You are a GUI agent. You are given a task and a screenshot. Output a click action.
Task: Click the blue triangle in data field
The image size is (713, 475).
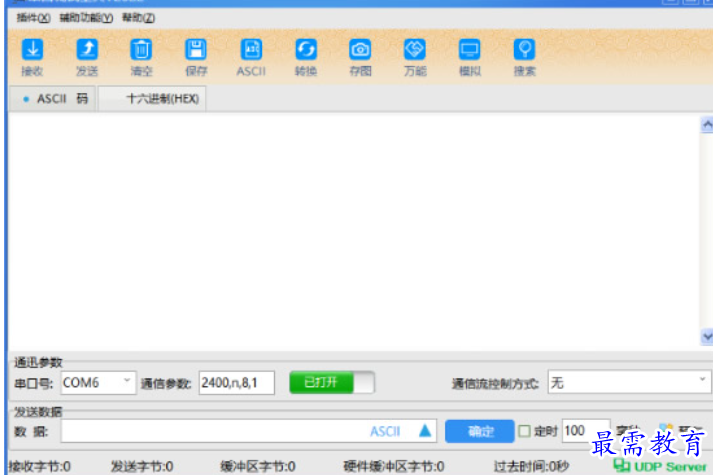(425, 430)
